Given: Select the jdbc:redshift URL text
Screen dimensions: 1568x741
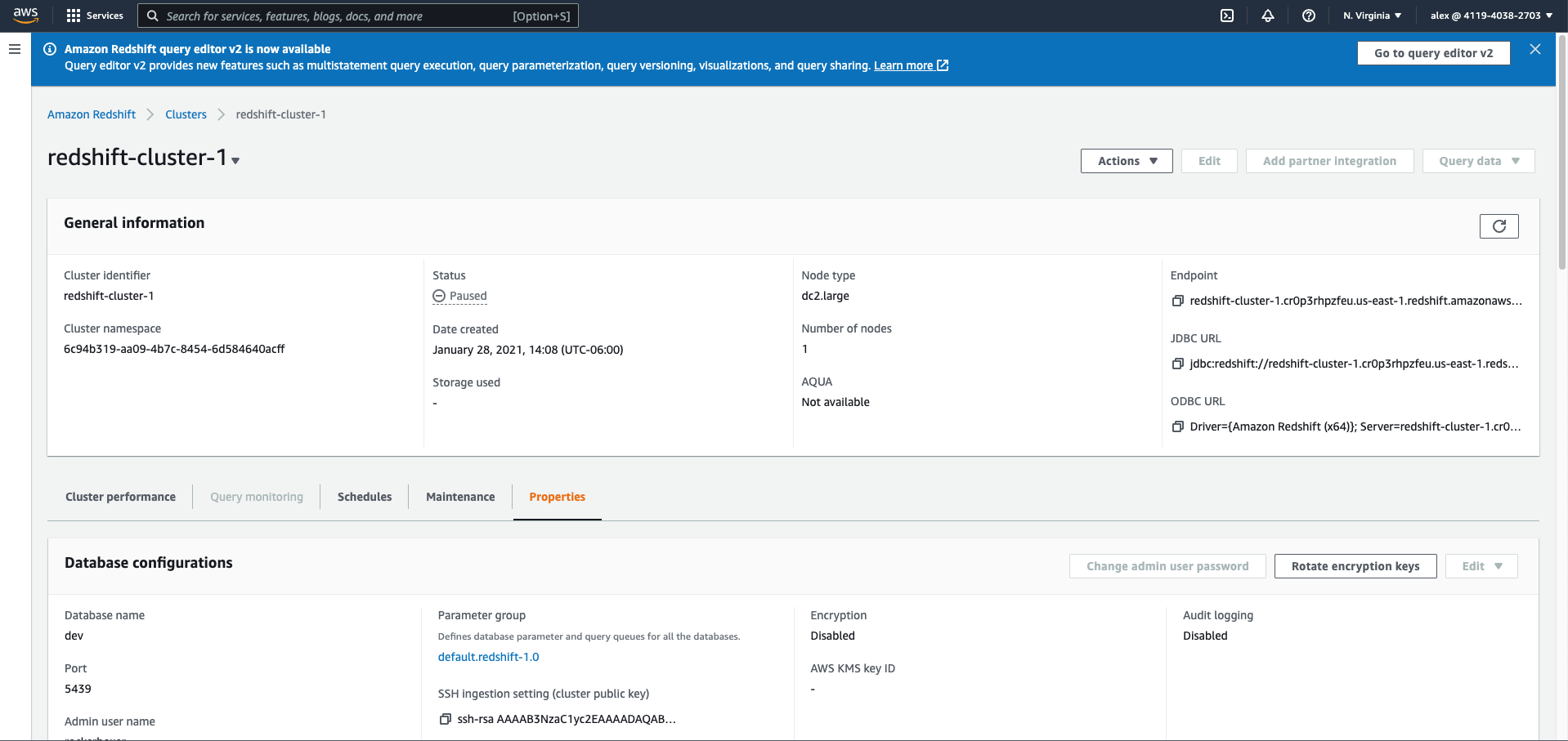Looking at the screenshot, I should (1355, 364).
